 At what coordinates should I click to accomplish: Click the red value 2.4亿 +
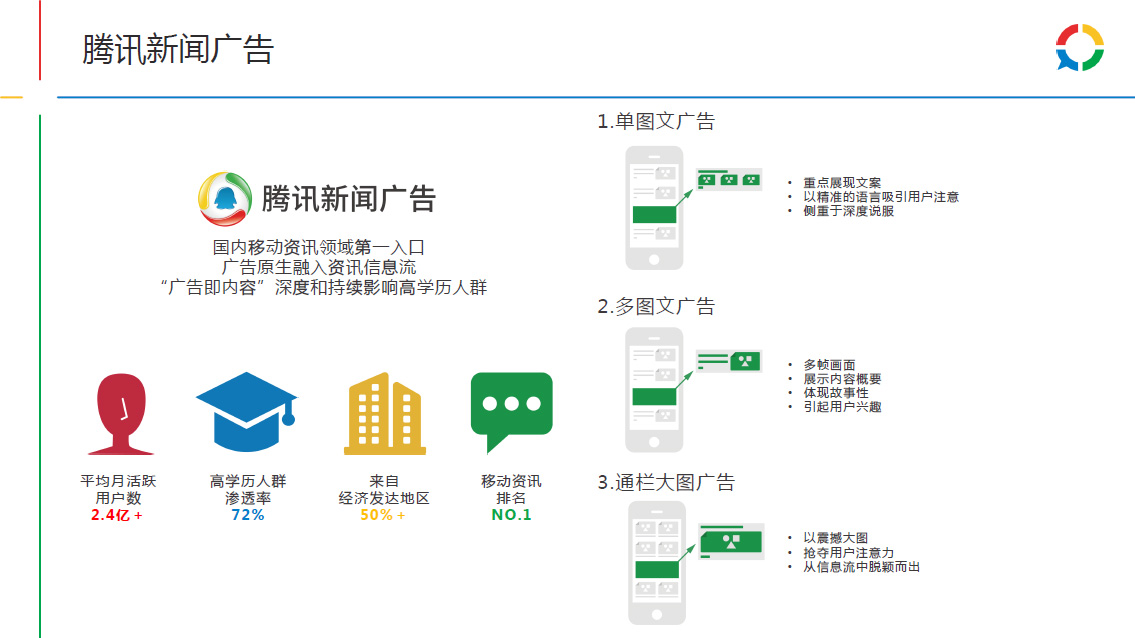click(x=117, y=515)
